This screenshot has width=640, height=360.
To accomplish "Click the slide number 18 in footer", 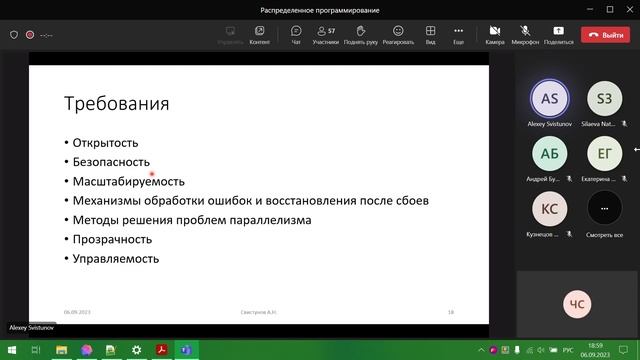I will click(451, 312).
